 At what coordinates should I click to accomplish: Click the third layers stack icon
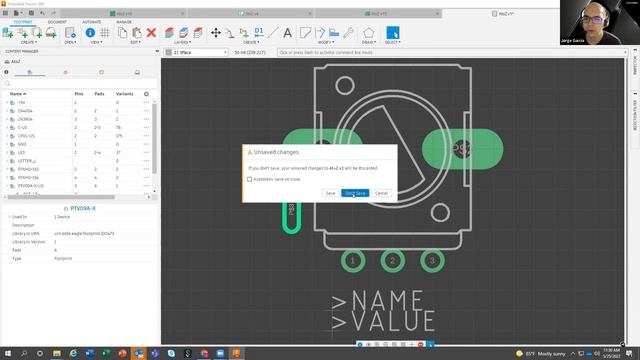pos(198,33)
